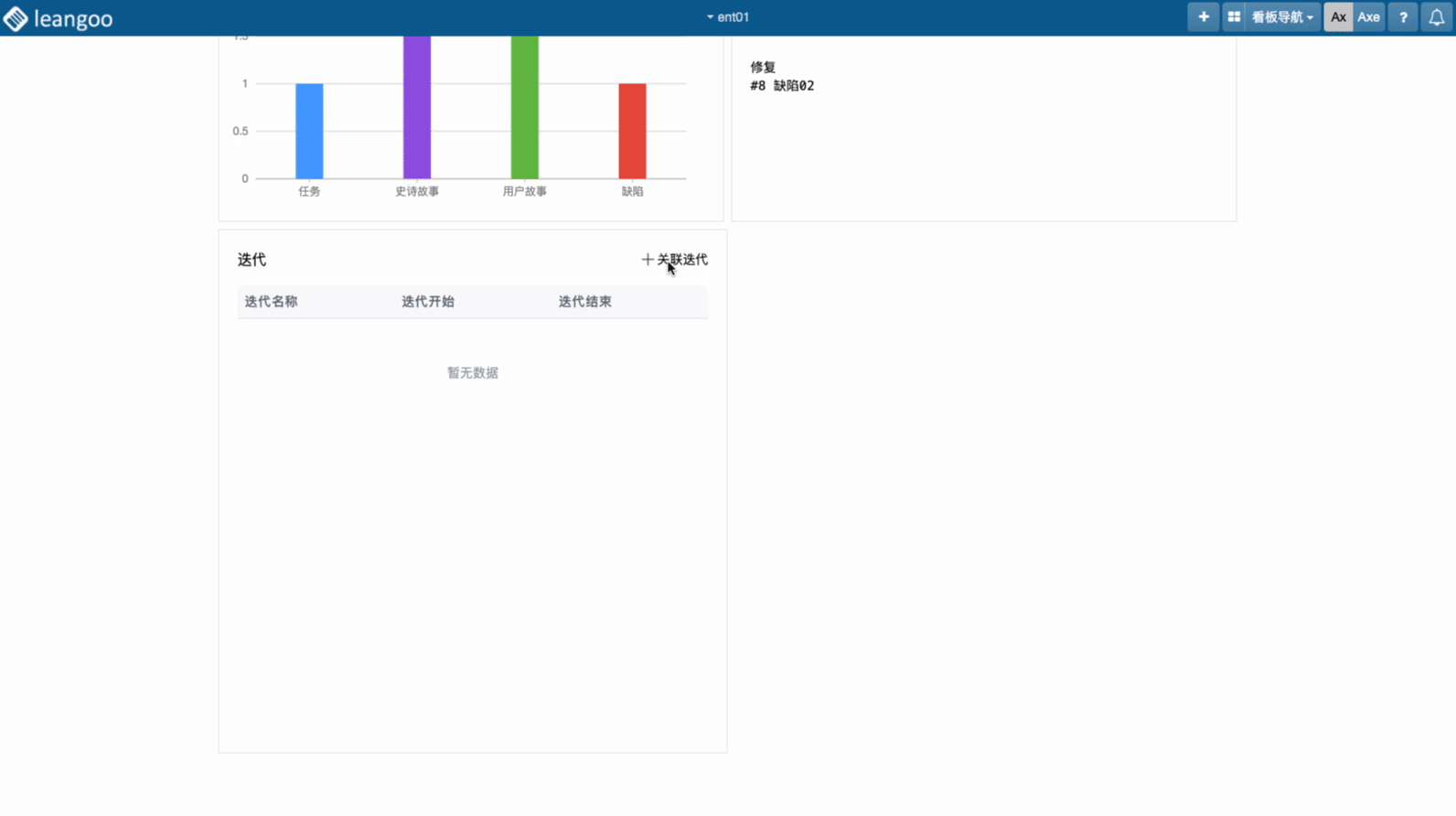Select the blue 任务 bar in chart
This screenshot has width=1456, height=816.
tap(309, 131)
